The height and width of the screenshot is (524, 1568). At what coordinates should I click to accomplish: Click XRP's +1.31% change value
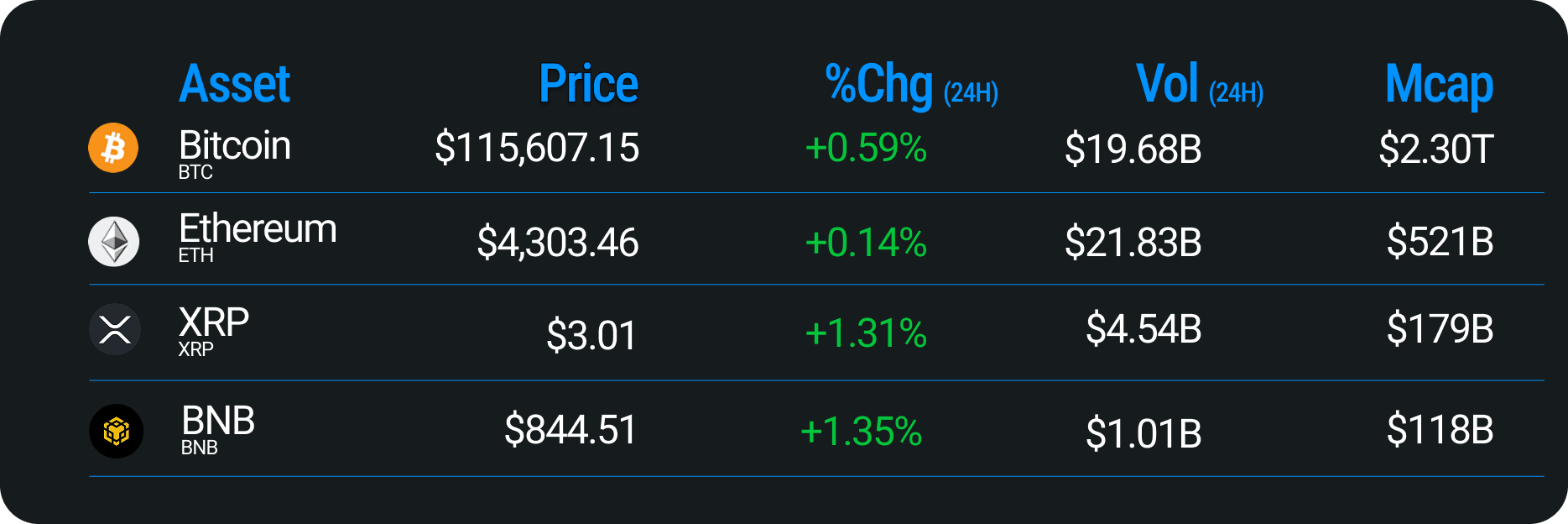tap(866, 333)
